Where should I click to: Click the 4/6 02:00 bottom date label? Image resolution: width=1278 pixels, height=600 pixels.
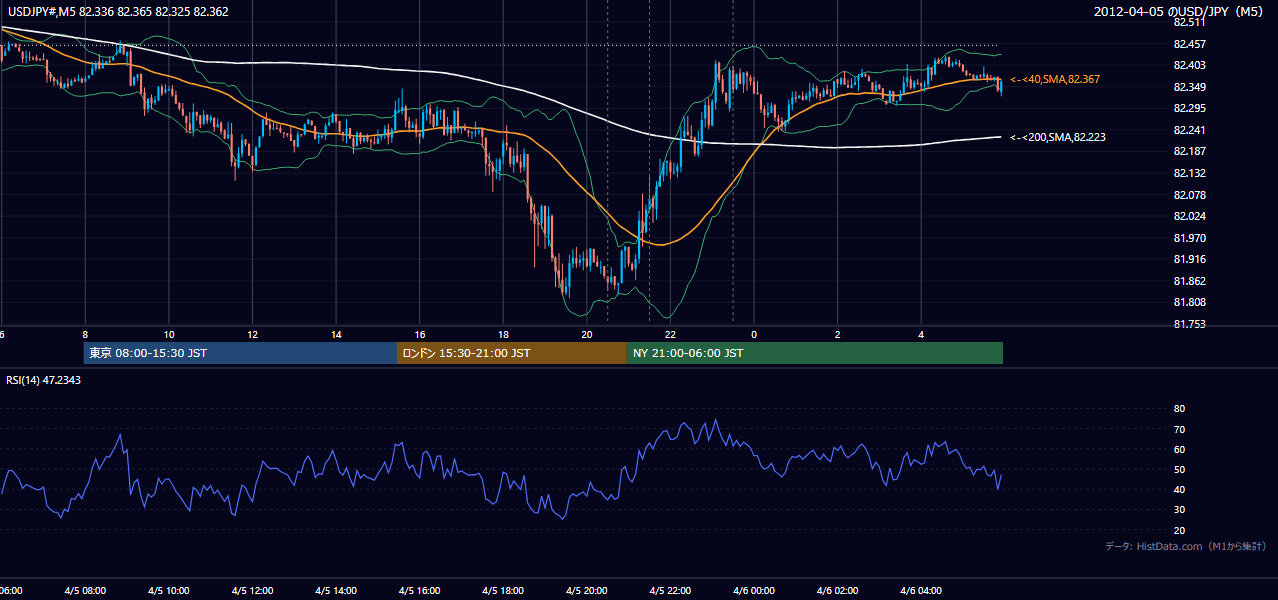[x=838, y=591]
